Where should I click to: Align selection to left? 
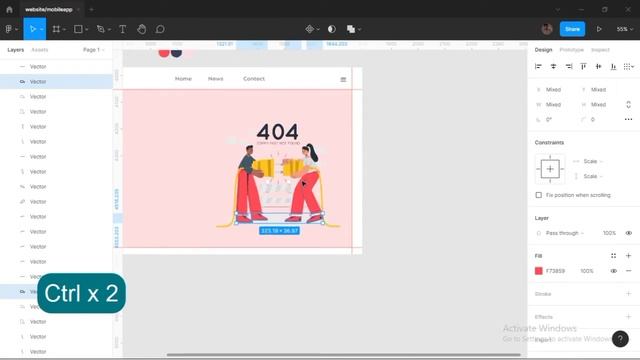coord(538,66)
